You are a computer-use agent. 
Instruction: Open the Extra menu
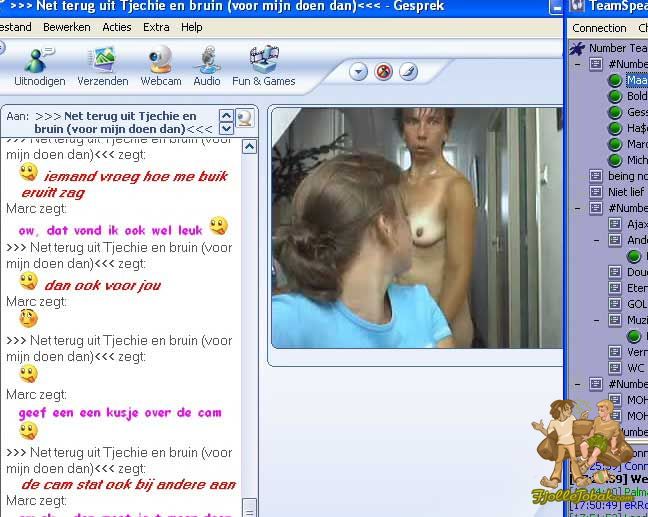(156, 27)
